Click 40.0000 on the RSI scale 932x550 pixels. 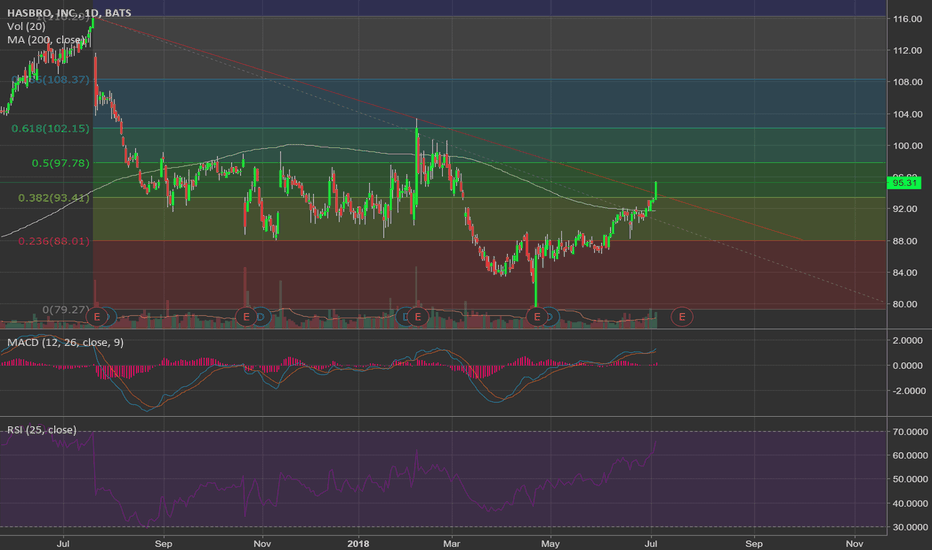tap(910, 504)
